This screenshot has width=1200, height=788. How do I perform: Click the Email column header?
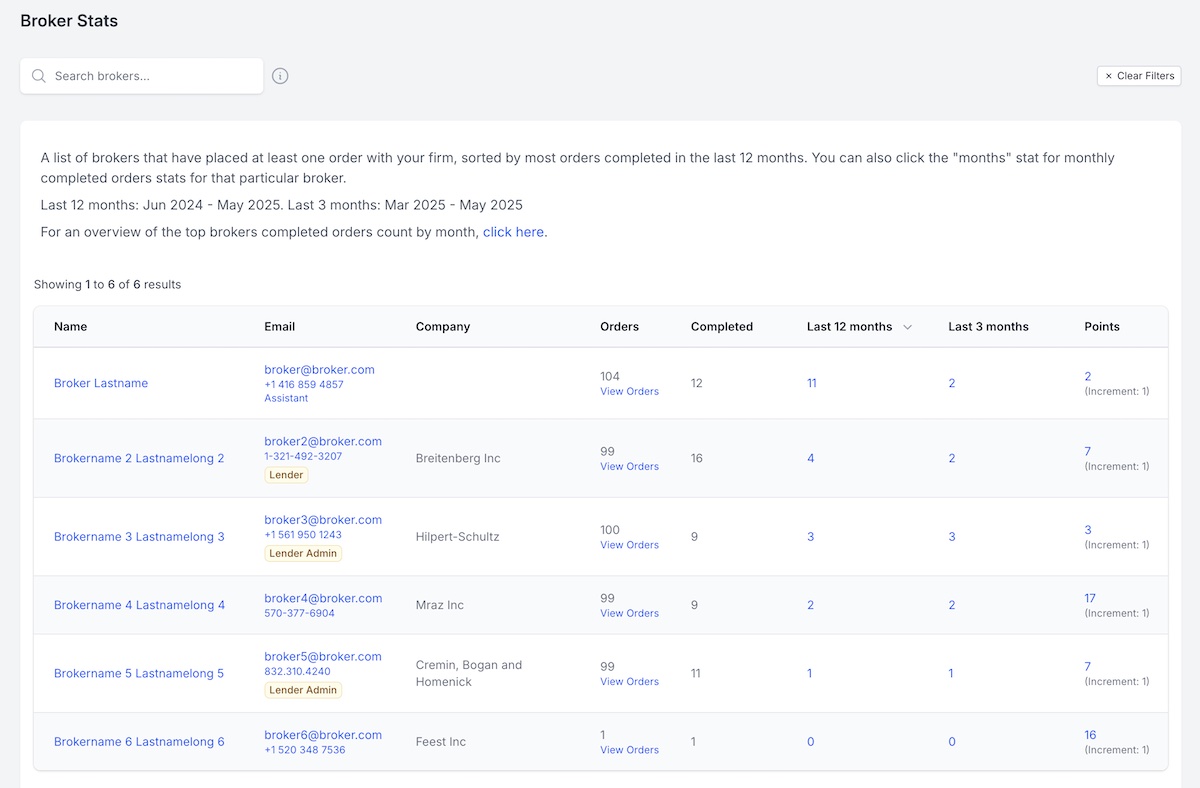point(279,327)
